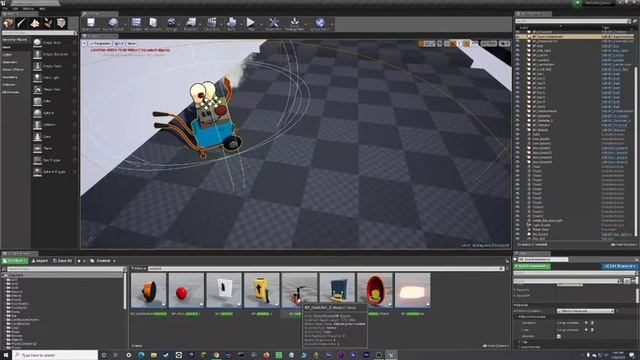Image resolution: width=640 pixels, height=360 pixels.
Task: Select the Sphere Trigger placement item
Action: tap(55, 172)
